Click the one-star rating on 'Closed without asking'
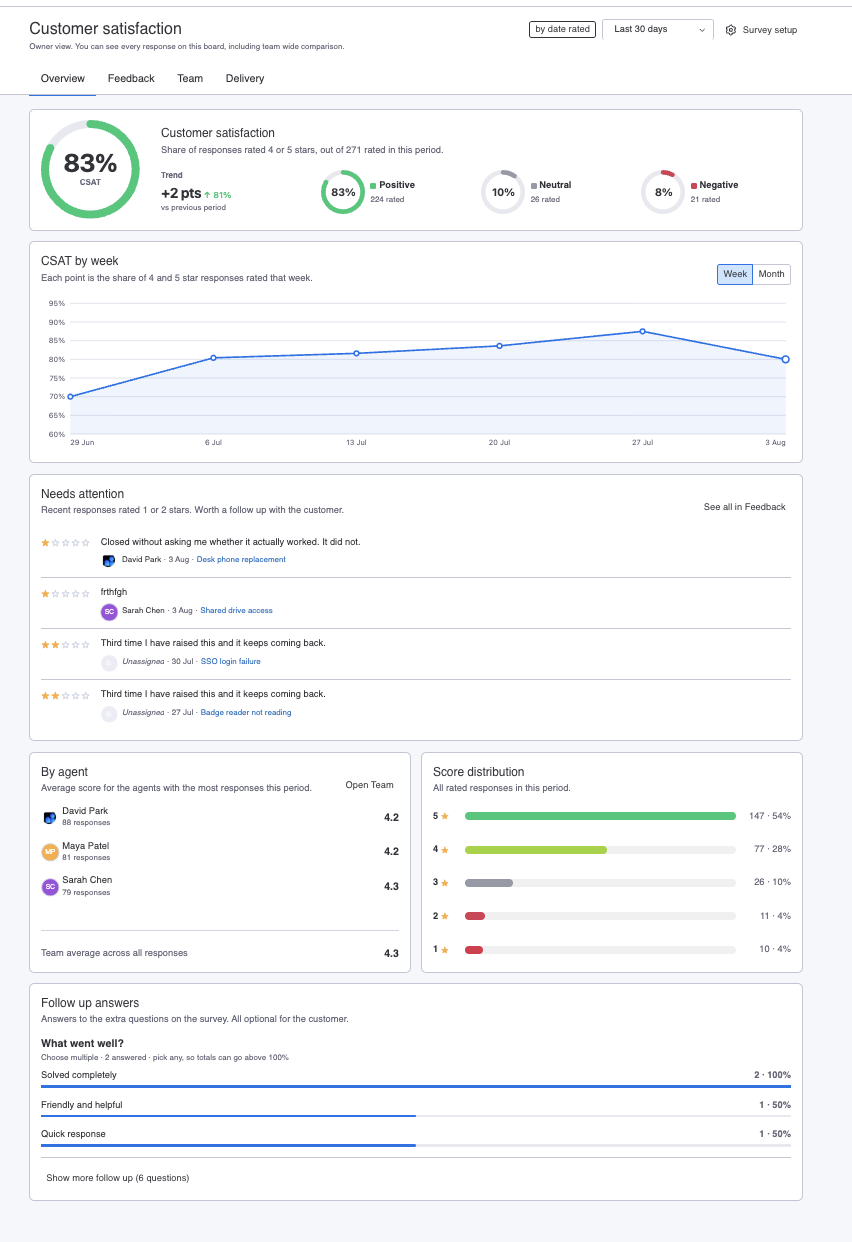This screenshot has height=1242, width=852. [x=65, y=542]
